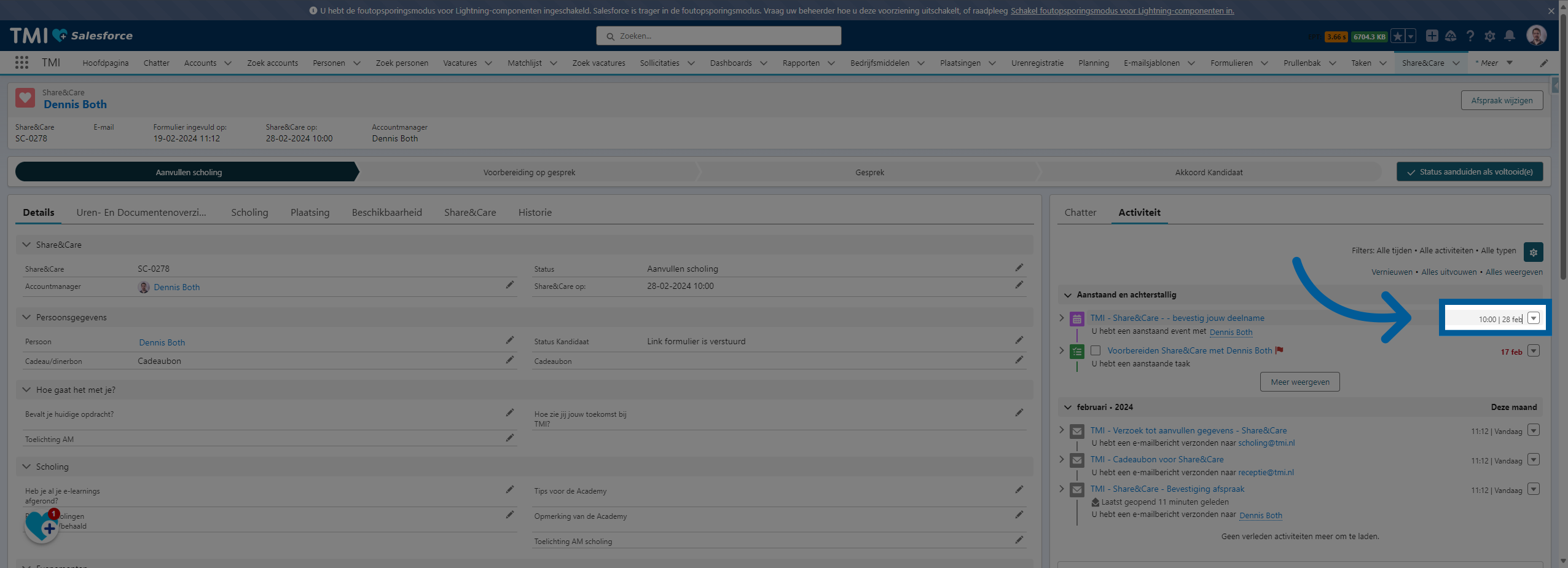This screenshot has width=1568, height=568.
Task: Open Dennis Both accountmanager link
Action: click(176, 287)
